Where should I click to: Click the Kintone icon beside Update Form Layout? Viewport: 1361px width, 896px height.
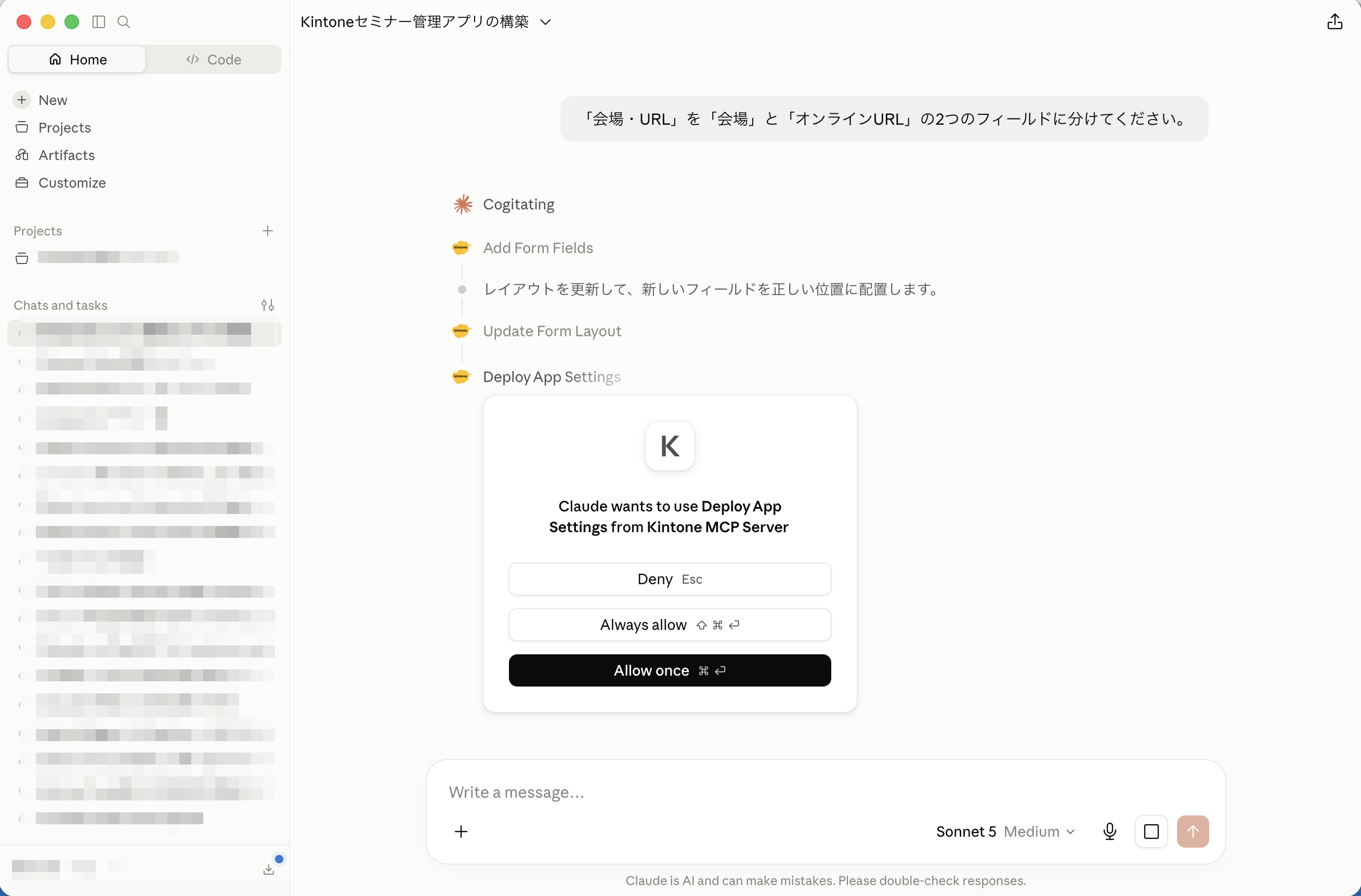461,331
